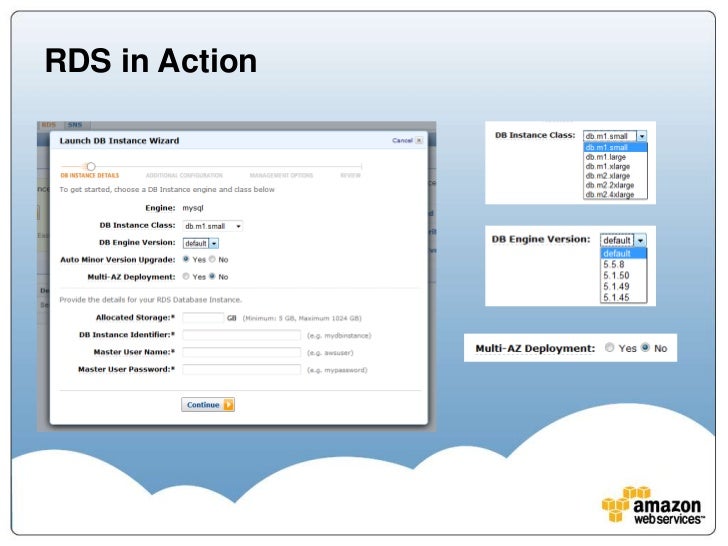Choose default in the engine version list
Viewport: 728px width, 546px height.
pyautogui.click(x=624, y=253)
